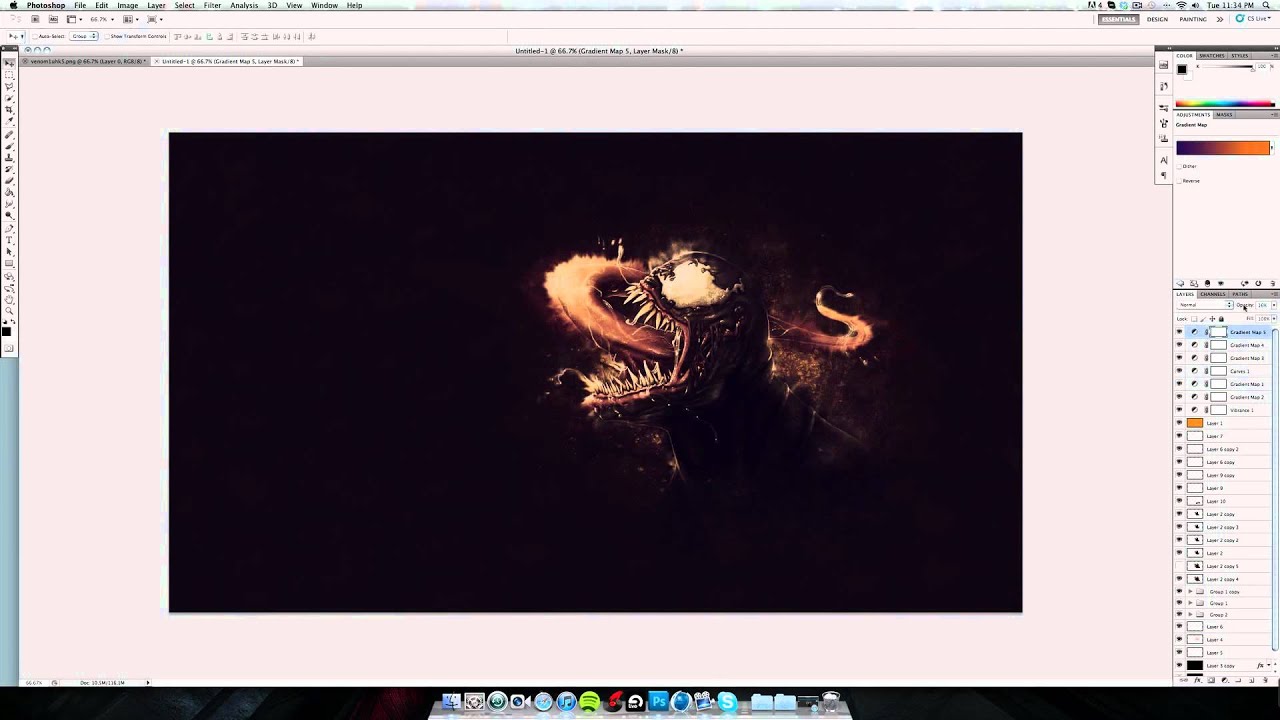Expand the Group 1 copy folder
Screen dimensions: 1280x720
tap(1189, 592)
